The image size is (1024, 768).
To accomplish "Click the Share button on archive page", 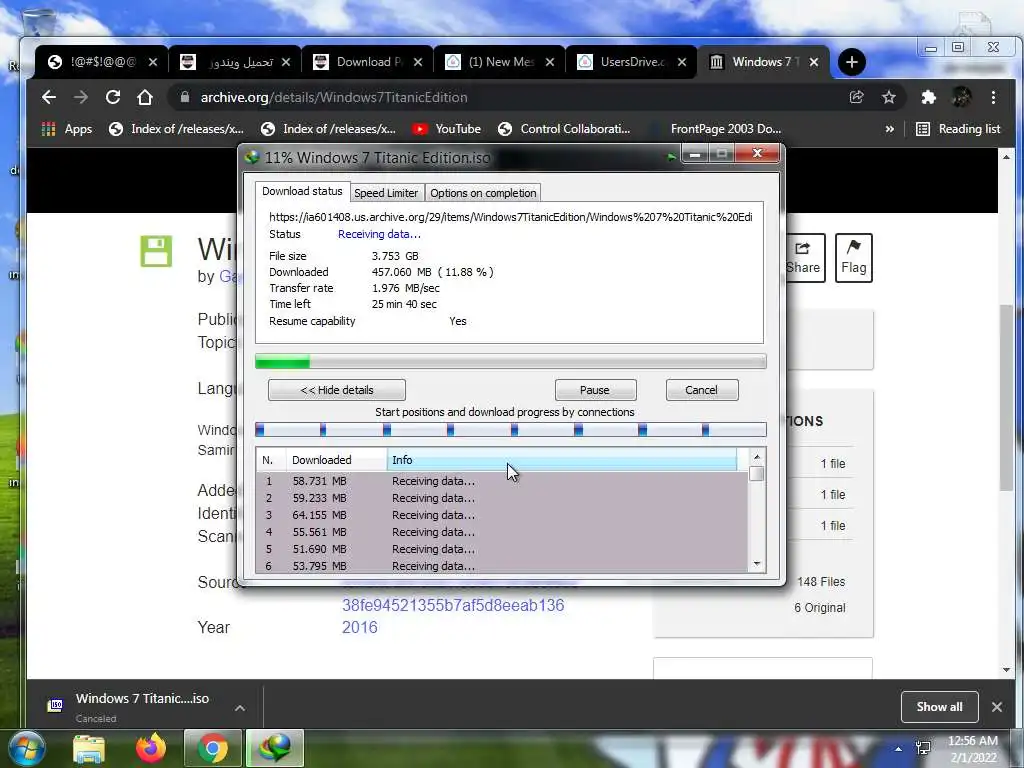I will point(803,258).
